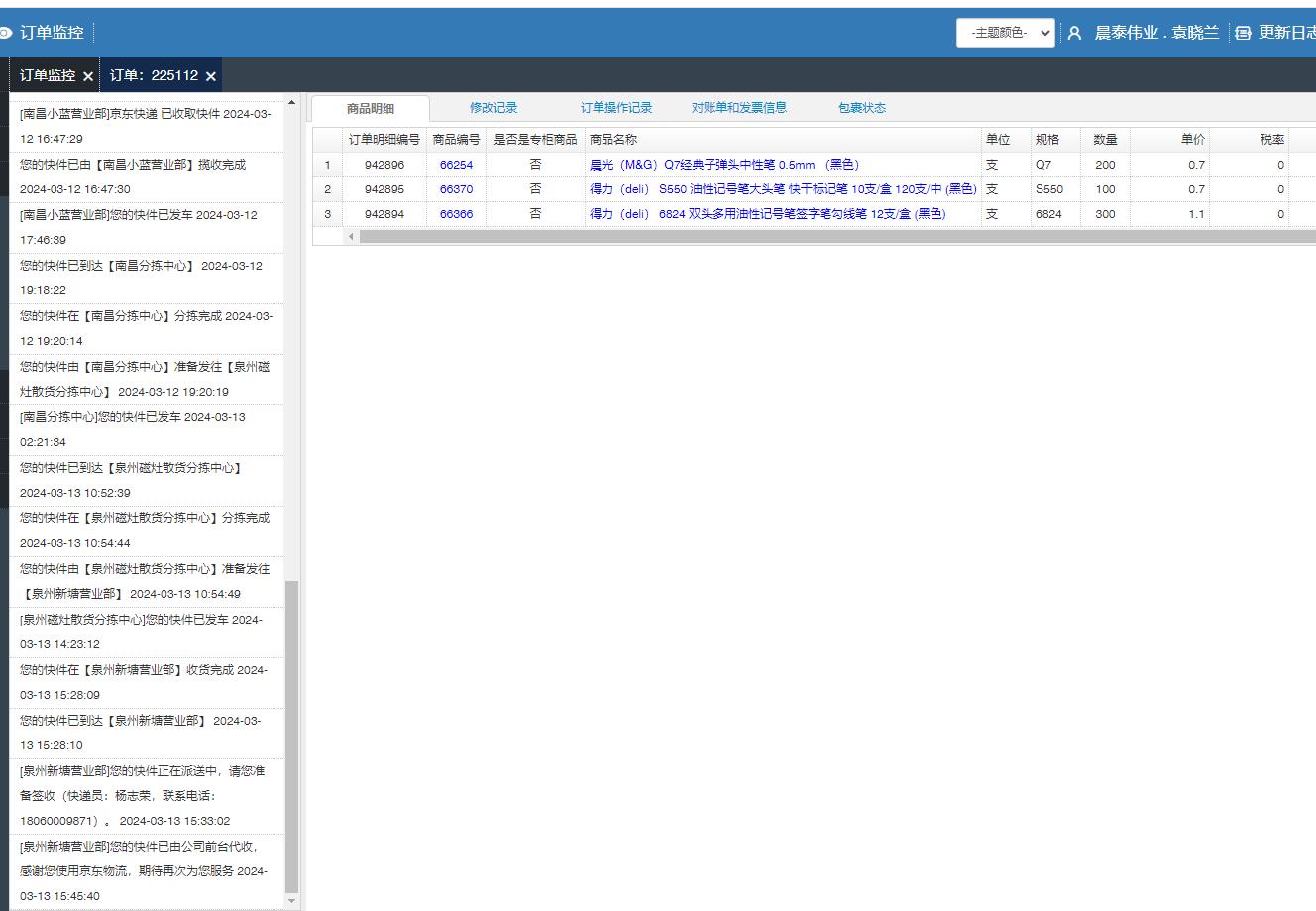Screen dimensions: 1316x911
Task: Open the 商品明细 tab
Action: coord(371,109)
